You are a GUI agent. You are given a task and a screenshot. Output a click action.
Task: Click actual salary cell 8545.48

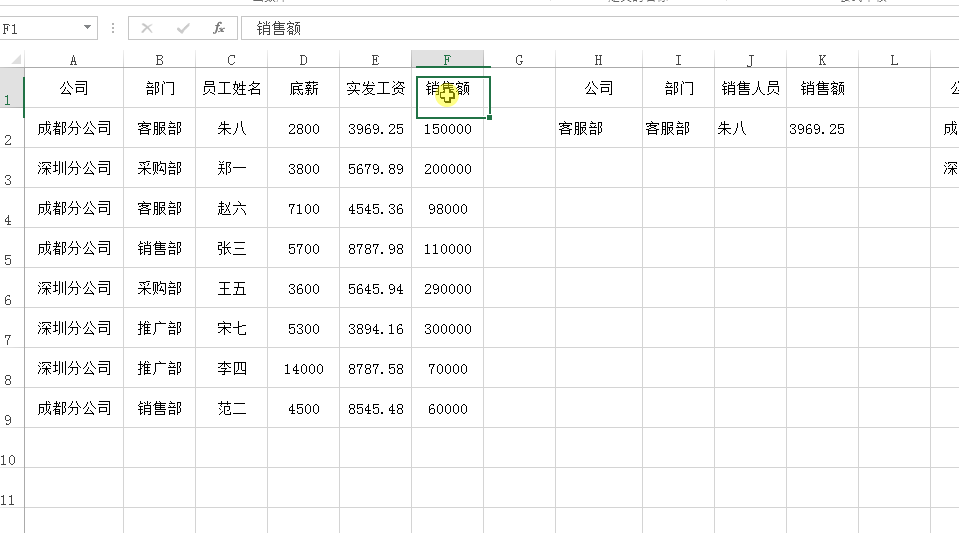coord(376,409)
